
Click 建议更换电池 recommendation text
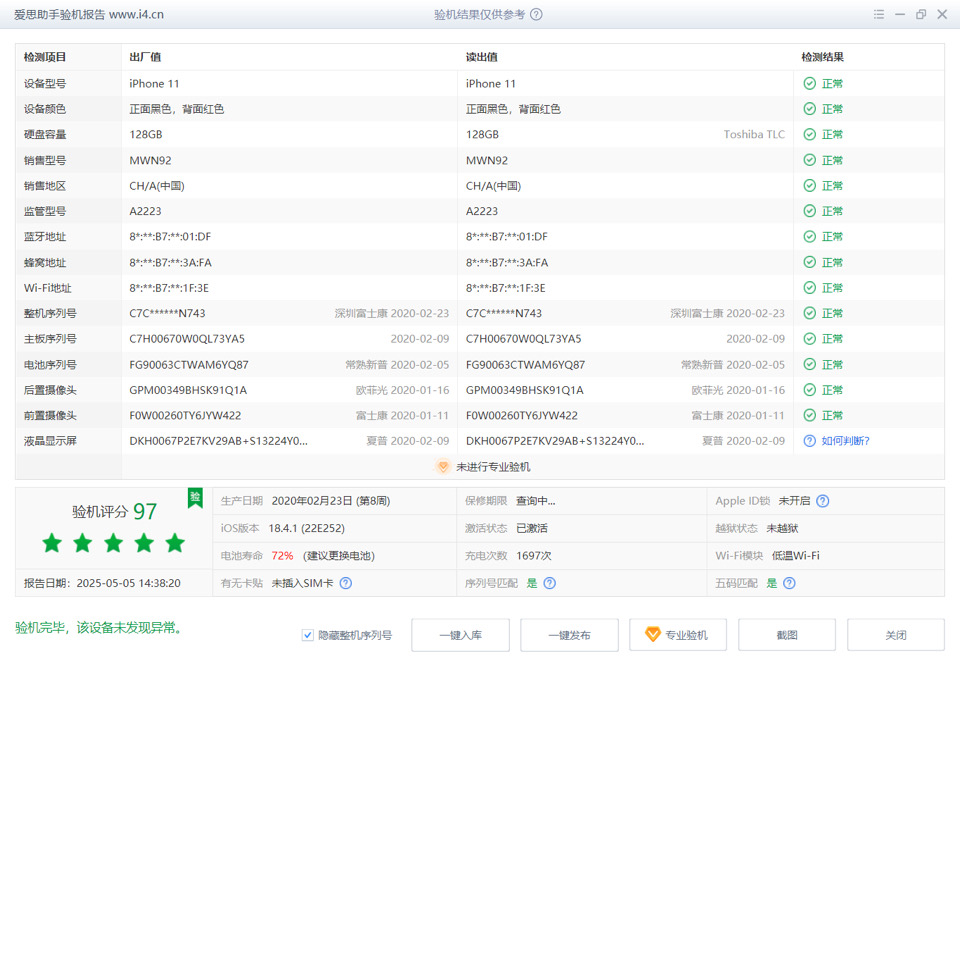click(x=339, y=555)
